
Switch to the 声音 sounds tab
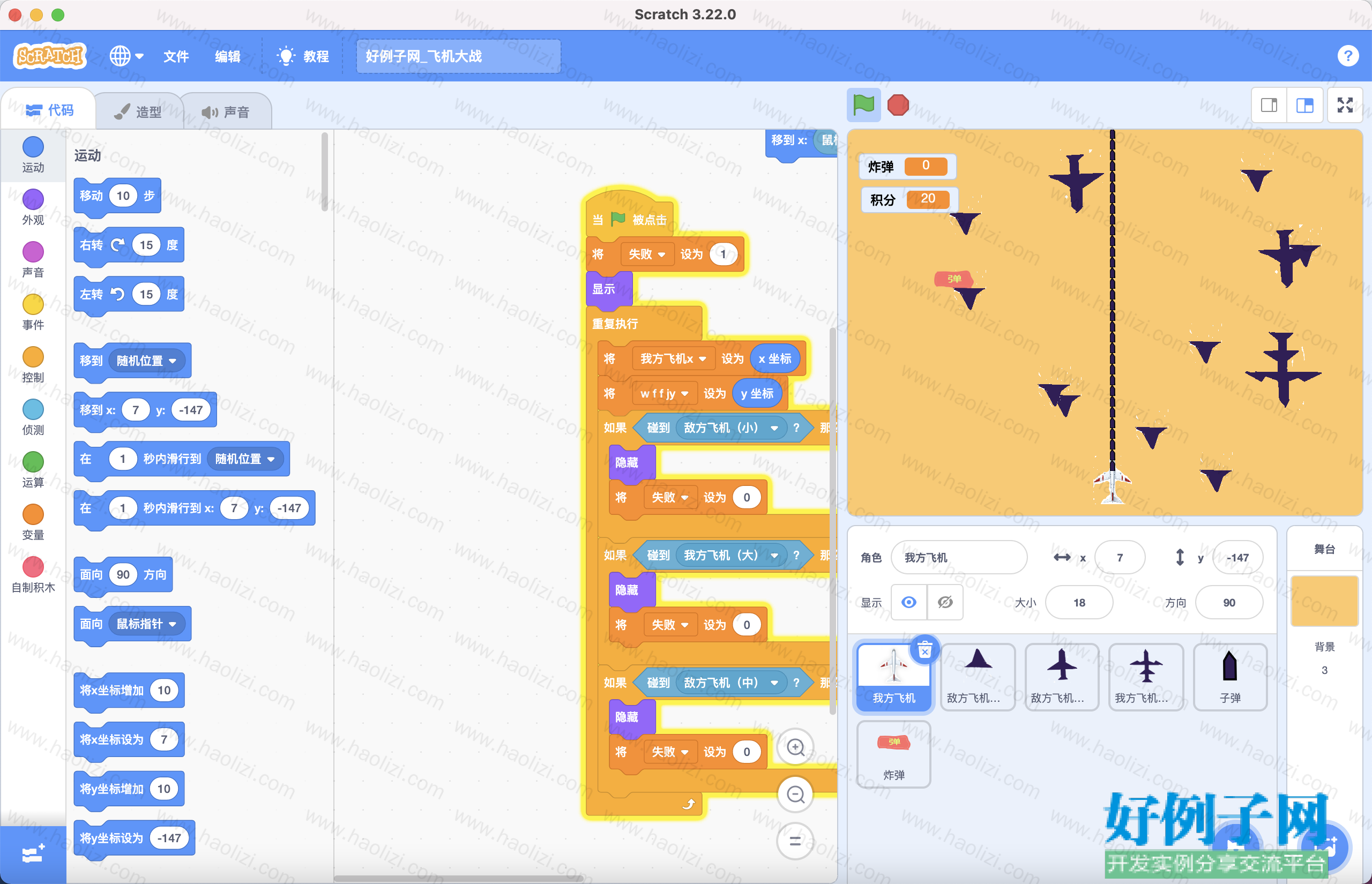pyautogui.click(x=226, y=112)
